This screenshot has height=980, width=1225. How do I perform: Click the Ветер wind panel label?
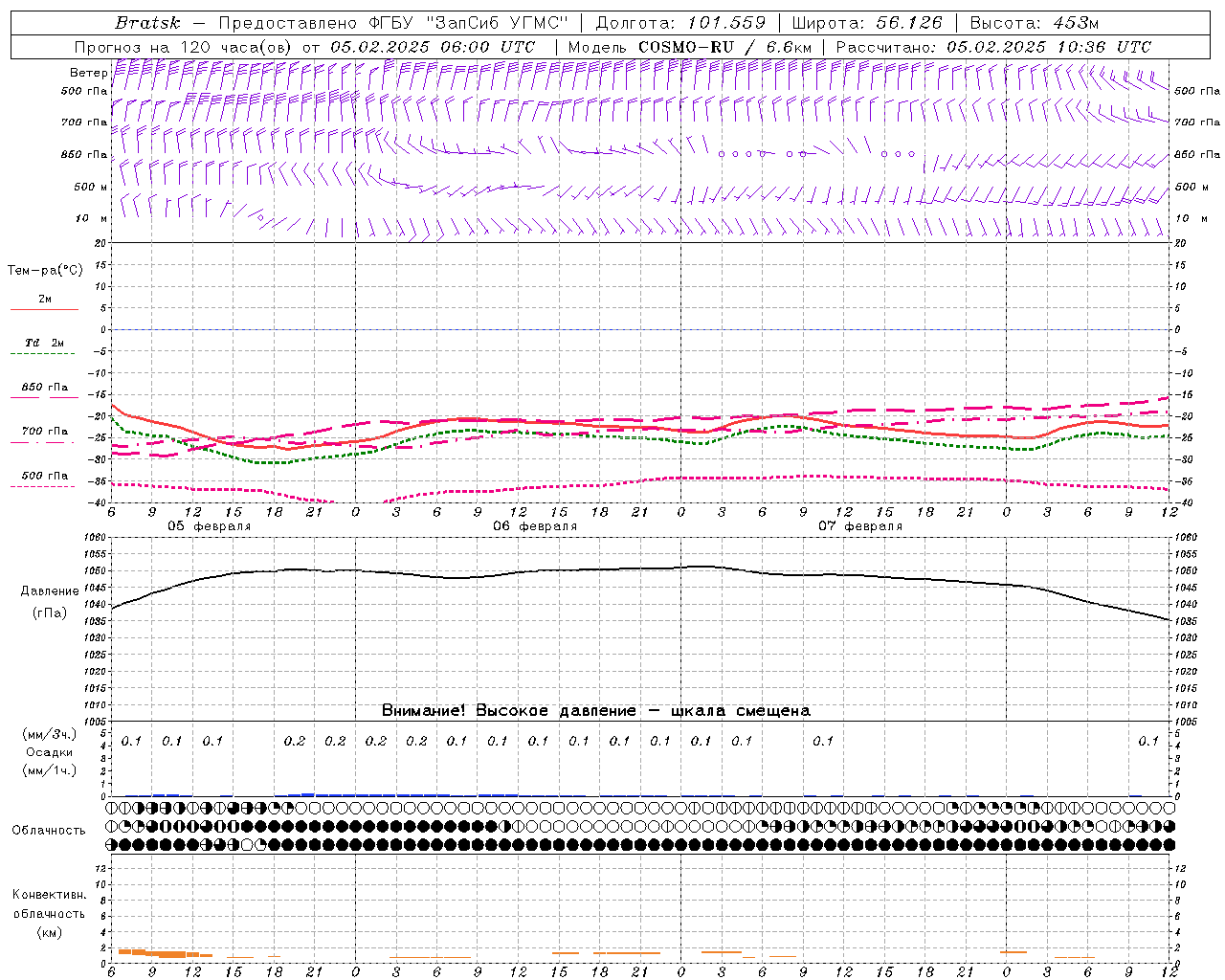(88, 73)
